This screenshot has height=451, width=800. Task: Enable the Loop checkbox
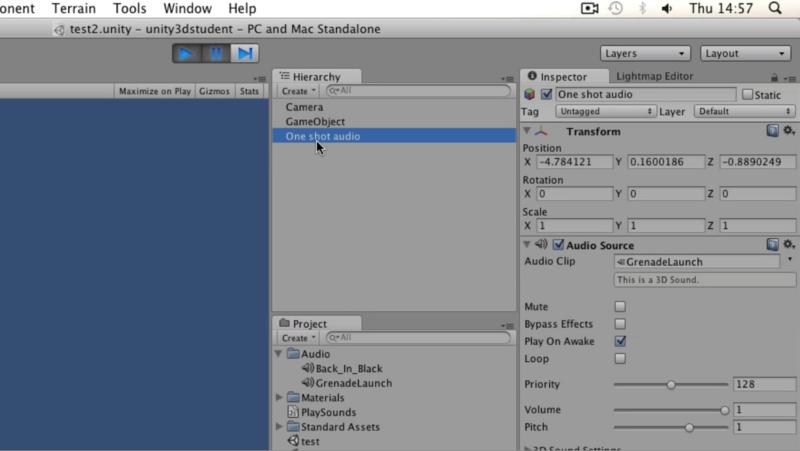pos(620,359)
